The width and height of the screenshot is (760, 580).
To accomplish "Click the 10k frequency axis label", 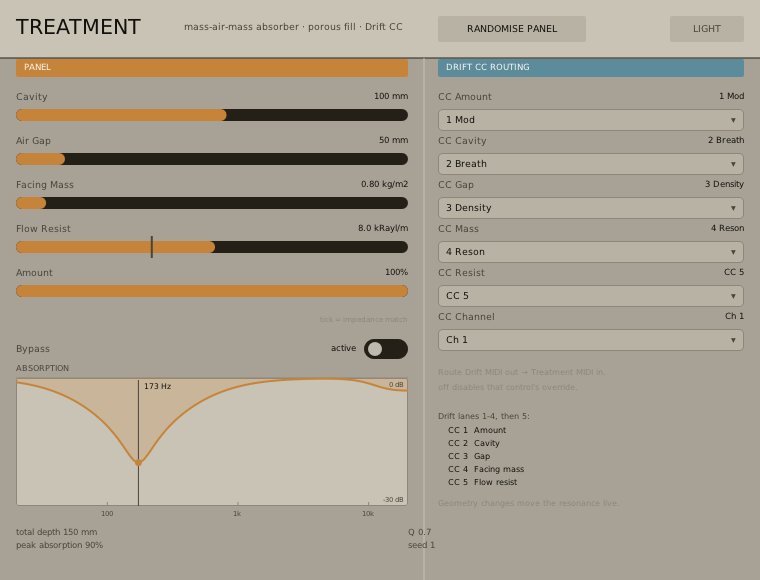I will pyautogui.click(x=368, y=514).
